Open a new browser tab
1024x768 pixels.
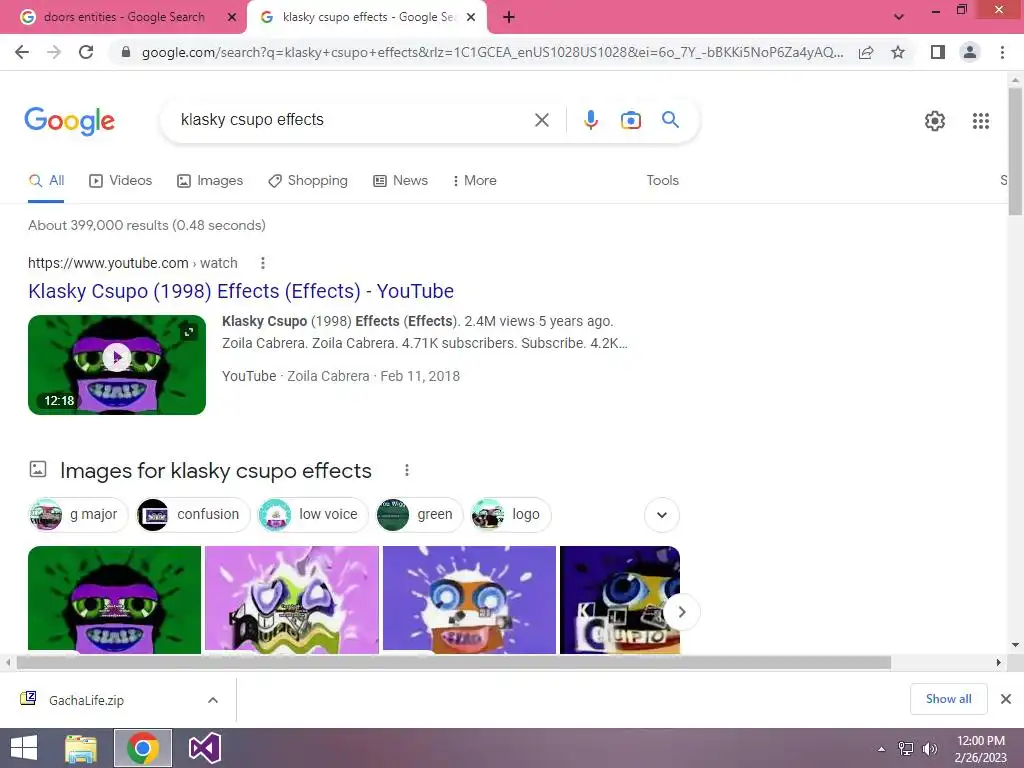click(x=509, y=17)
